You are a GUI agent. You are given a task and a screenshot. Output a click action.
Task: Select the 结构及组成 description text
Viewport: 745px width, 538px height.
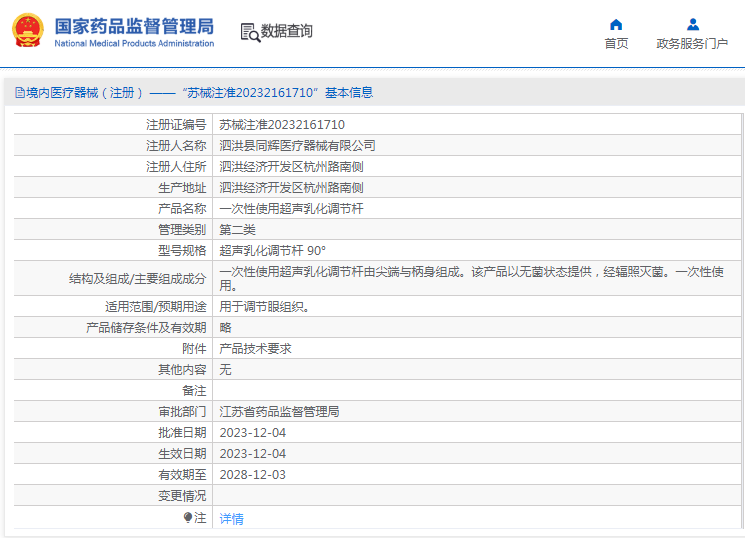471,279
